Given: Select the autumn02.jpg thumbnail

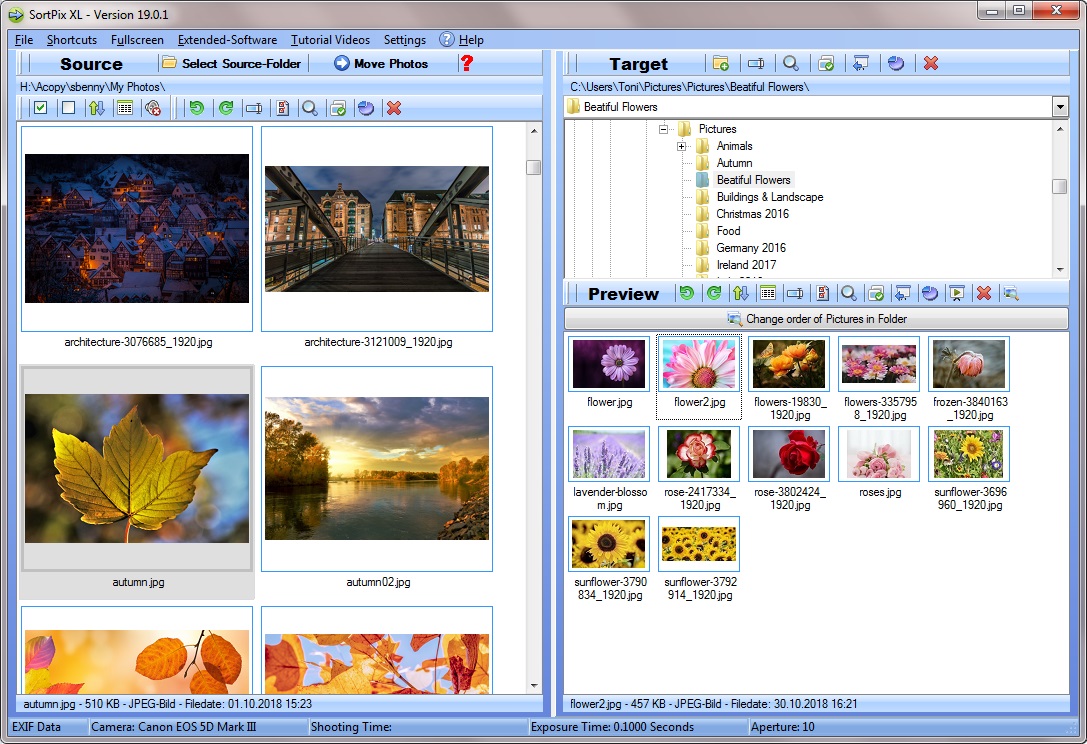Looking at the screenshot, I should click(377, 468).
